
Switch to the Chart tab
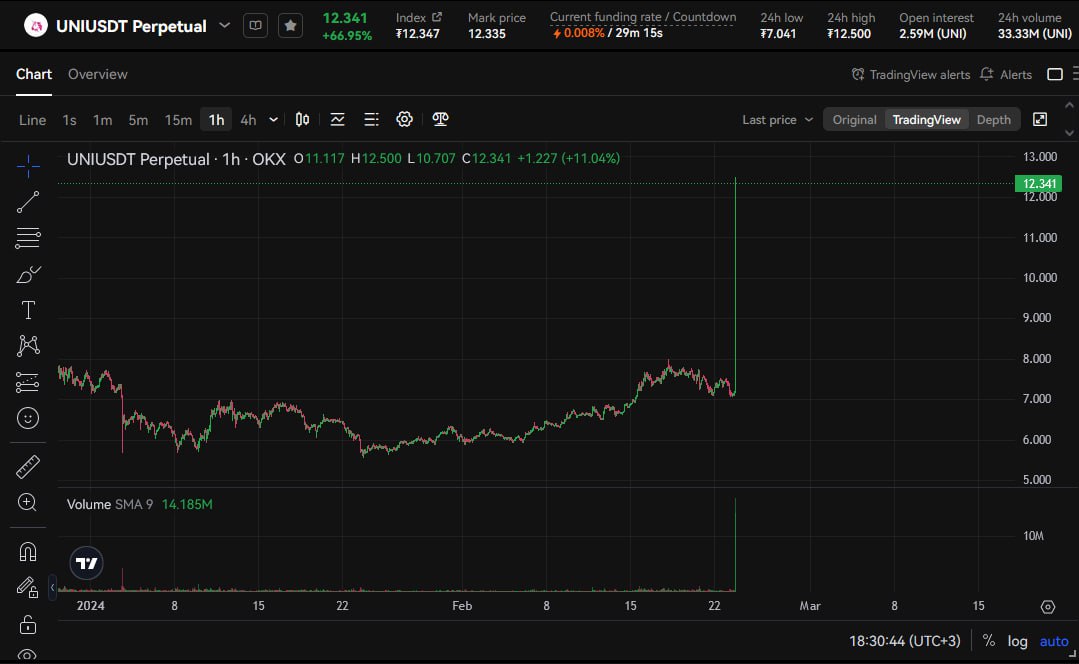click(34, 74)
